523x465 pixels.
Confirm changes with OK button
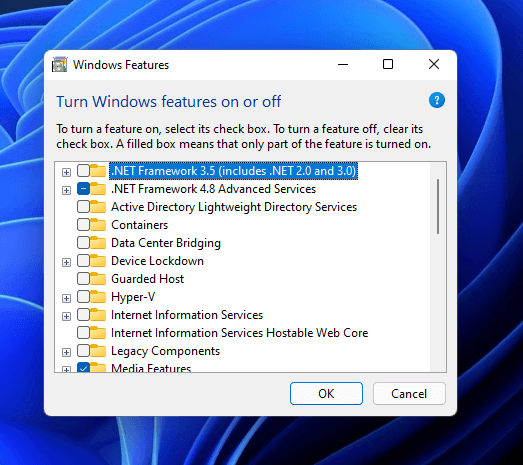326,394
